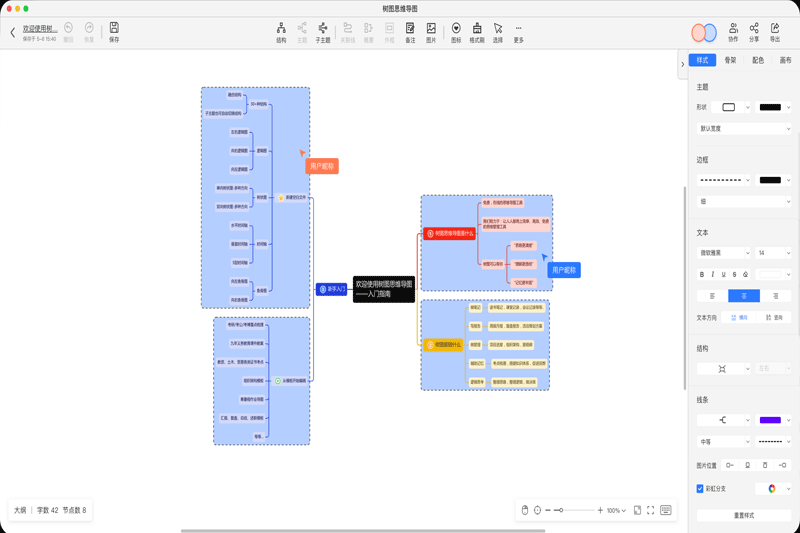Add a 子主题 subtopic from toolbar
800x533 pixels.
pos(323,32)
